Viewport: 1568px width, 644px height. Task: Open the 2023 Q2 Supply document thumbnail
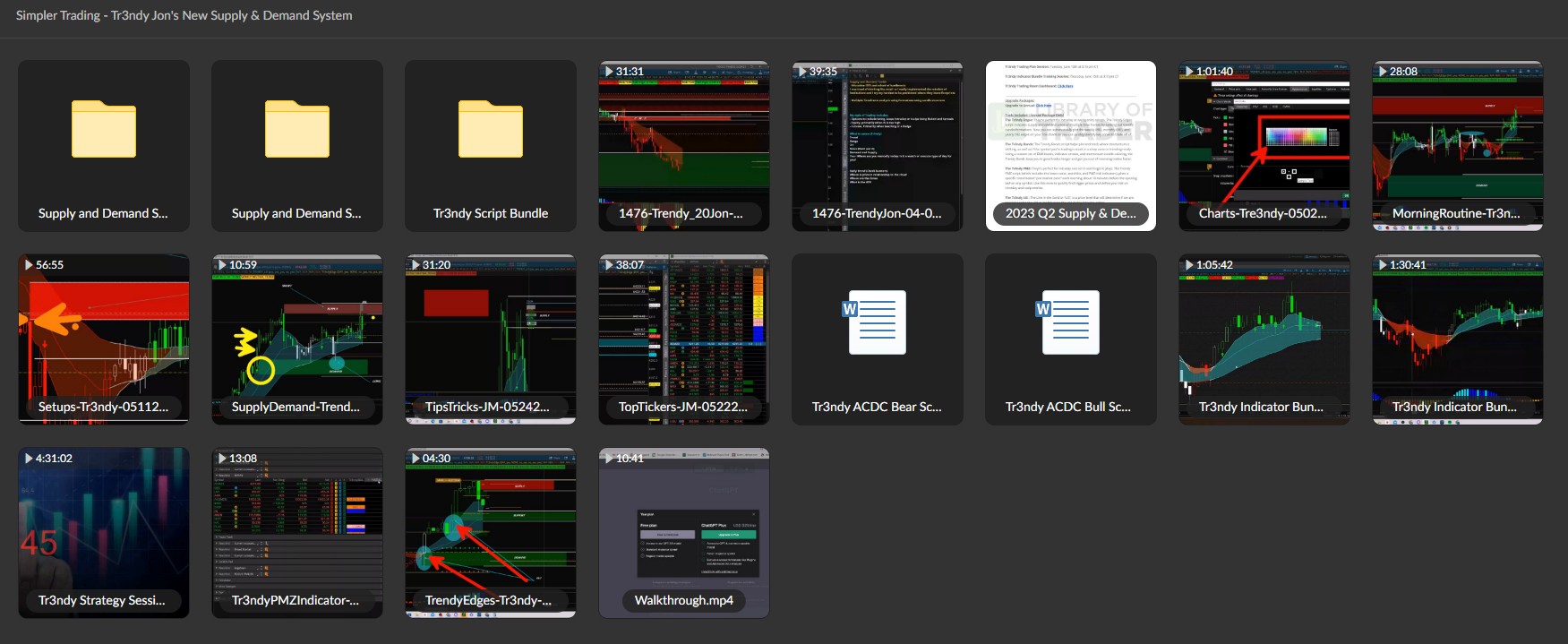click(x=1070, y=146)
